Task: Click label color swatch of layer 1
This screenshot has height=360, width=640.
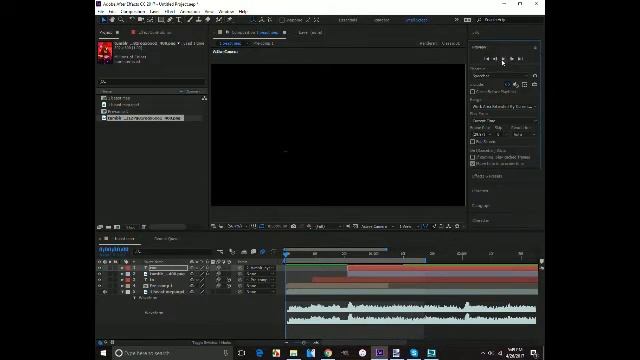Action: pos(128,268)
